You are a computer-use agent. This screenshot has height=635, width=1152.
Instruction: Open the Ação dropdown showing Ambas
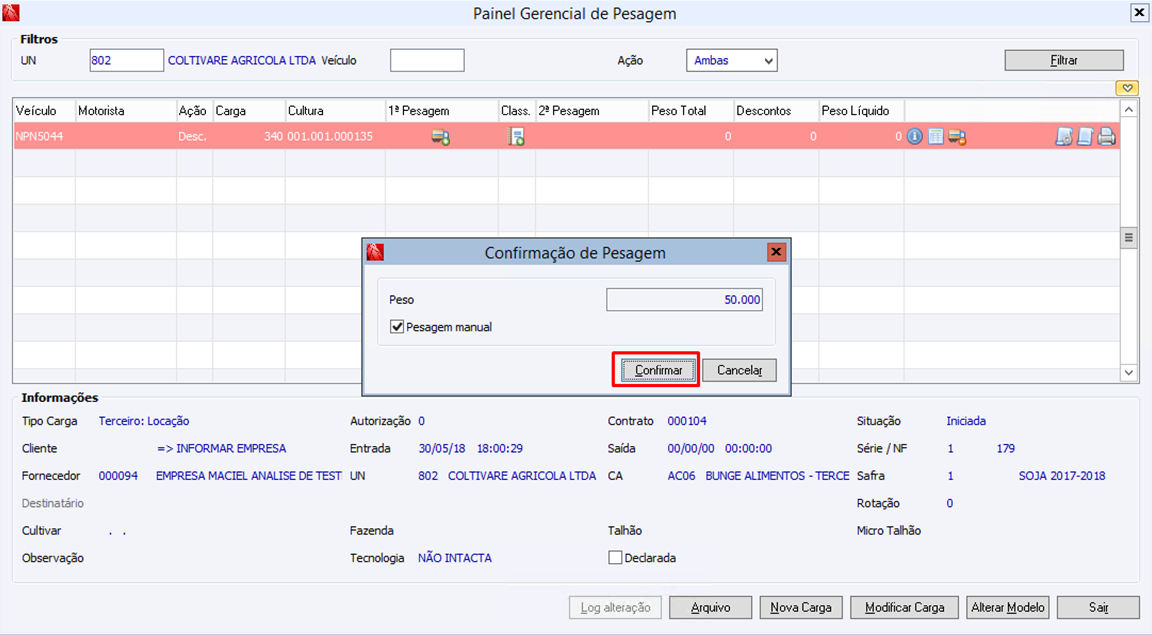(x=732, y=60)
